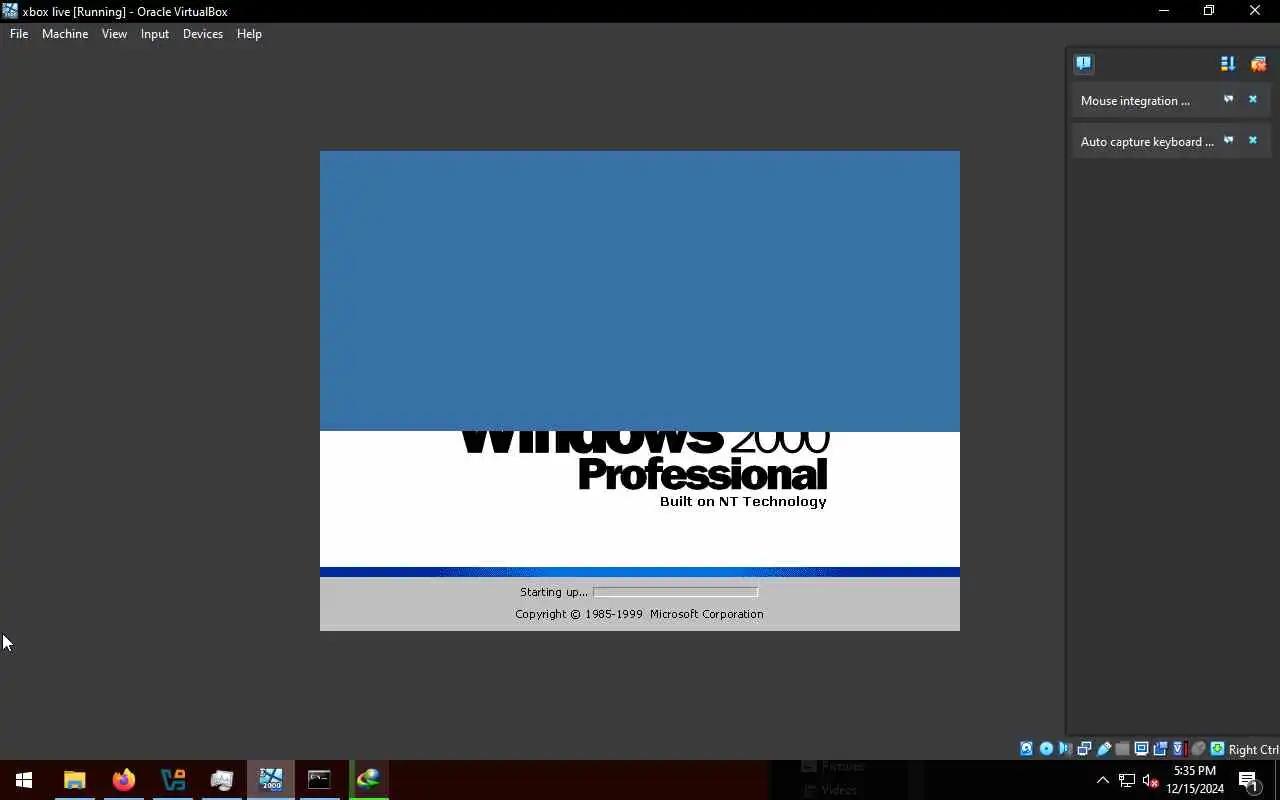Screen dimensions: 1280x800
Task: Click the shared folders status icon
Action: [x=1122, y=749]
